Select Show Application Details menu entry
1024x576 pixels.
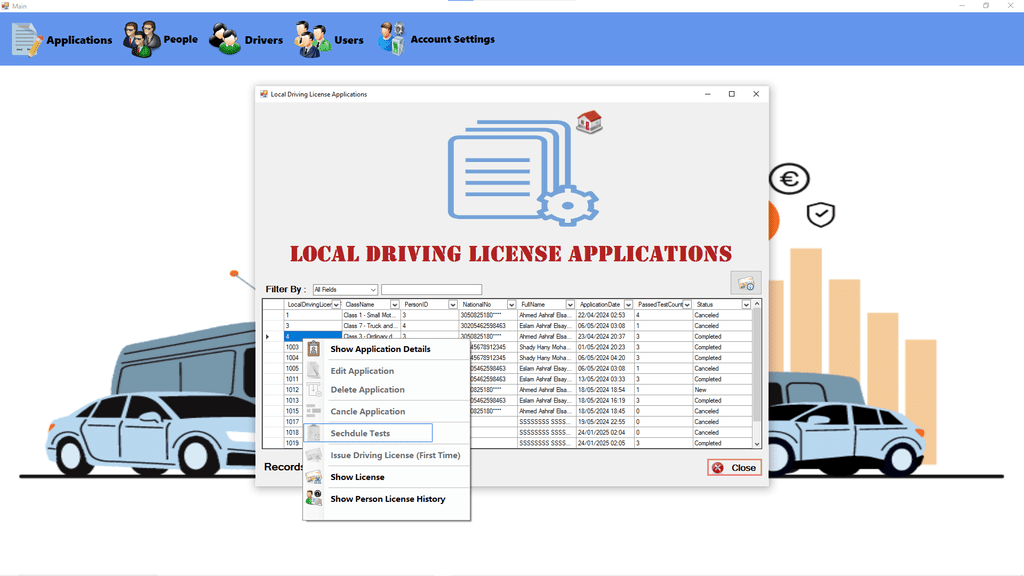pos(380,349)
